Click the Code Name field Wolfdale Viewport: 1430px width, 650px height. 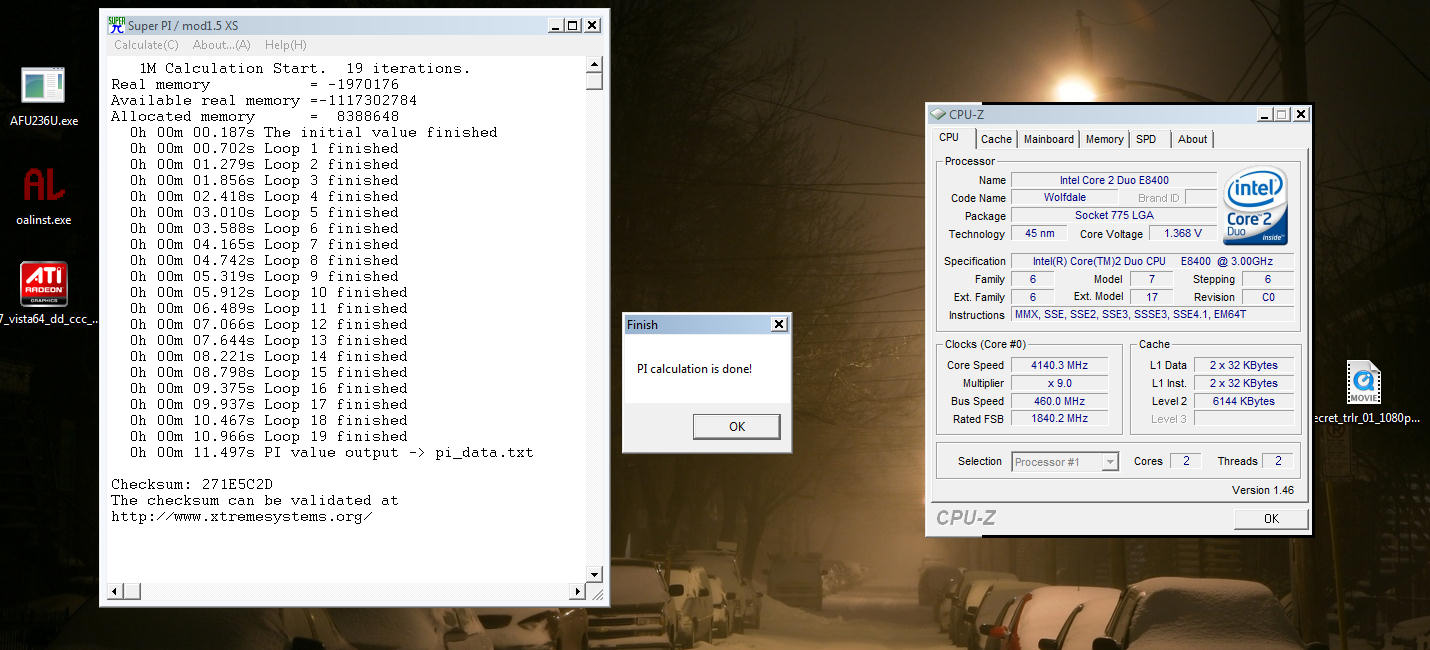tap(1065, 198)
